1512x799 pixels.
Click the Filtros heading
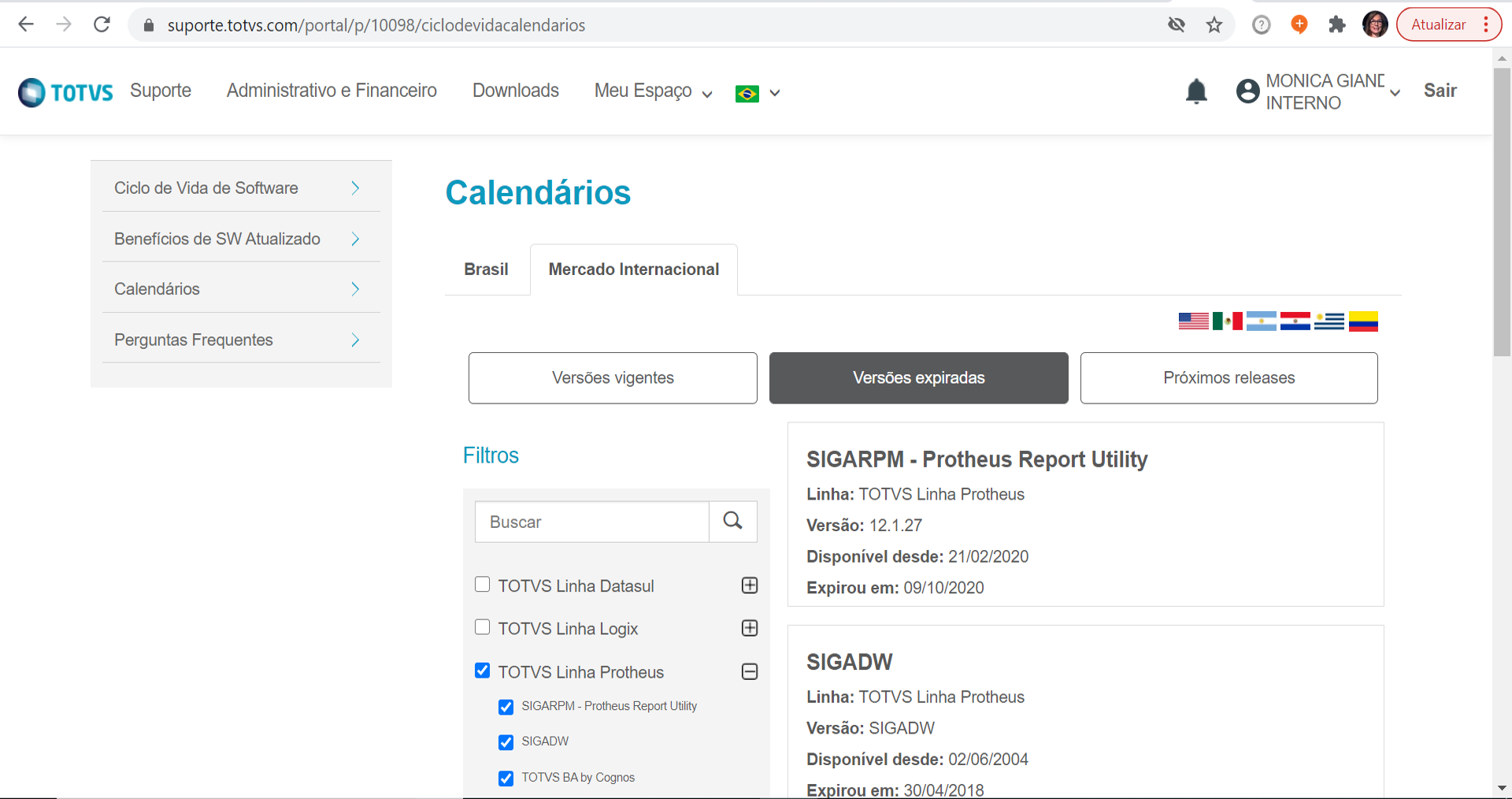point(491,455)
